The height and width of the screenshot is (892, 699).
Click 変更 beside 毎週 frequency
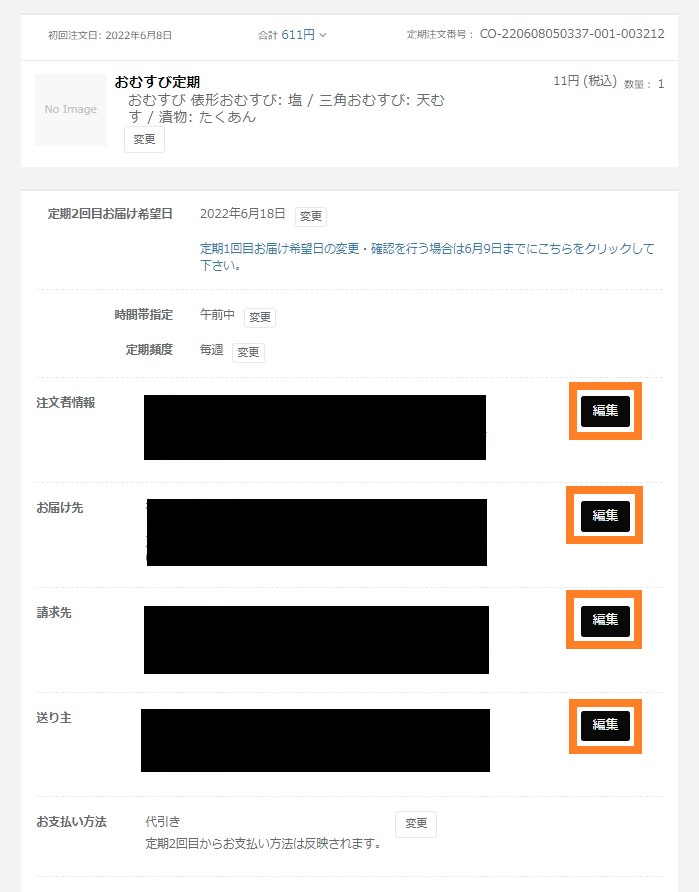click(x=248, y=352)
